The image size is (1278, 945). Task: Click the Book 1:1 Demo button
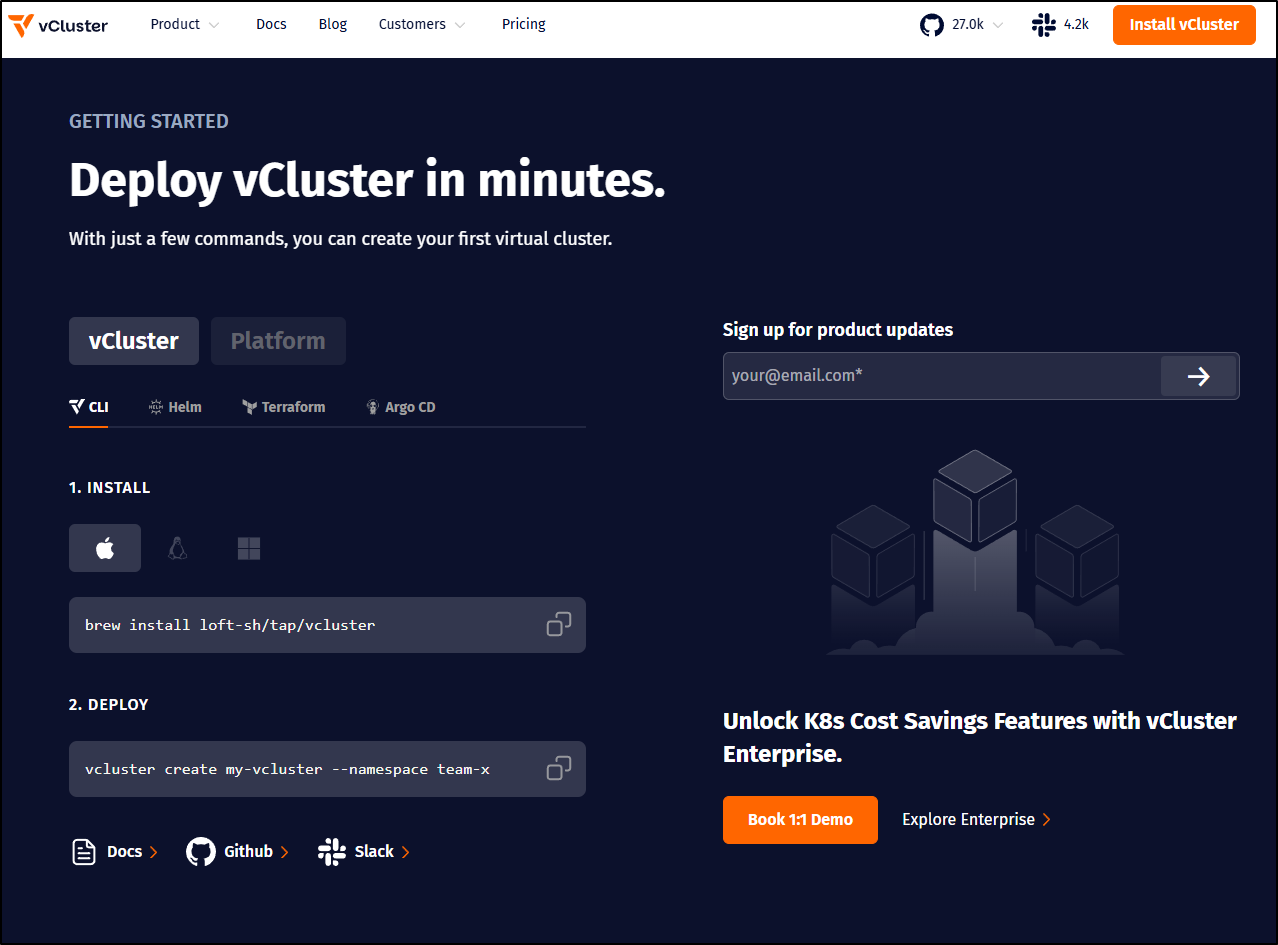[800, 820]
